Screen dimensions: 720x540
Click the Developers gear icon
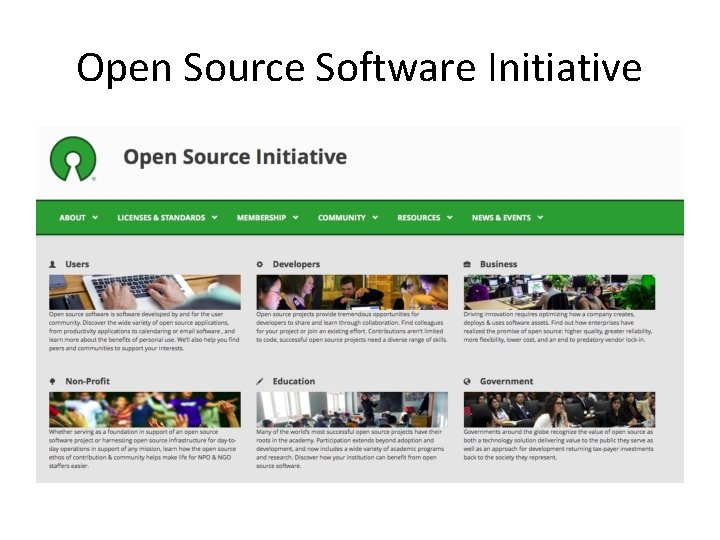259,264
